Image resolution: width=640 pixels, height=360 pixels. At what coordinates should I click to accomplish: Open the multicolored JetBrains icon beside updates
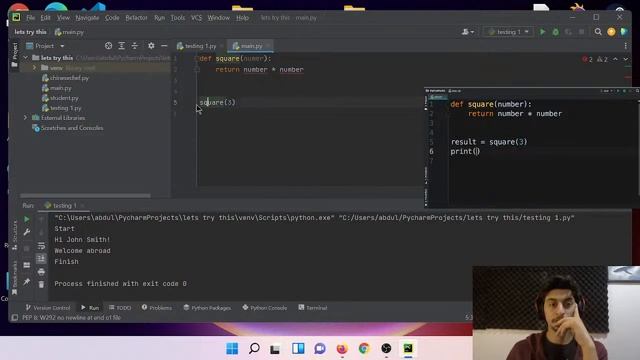(624, 32)
